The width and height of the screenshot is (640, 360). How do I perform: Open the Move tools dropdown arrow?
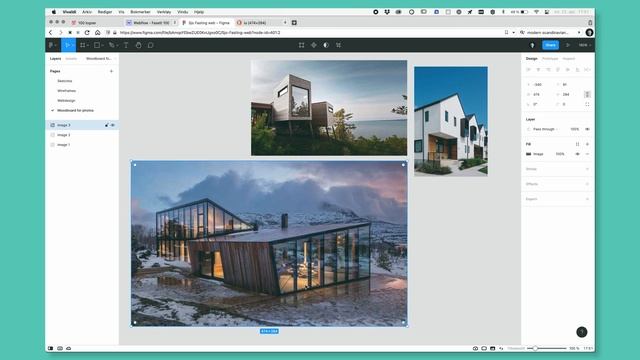coord(73,45)
